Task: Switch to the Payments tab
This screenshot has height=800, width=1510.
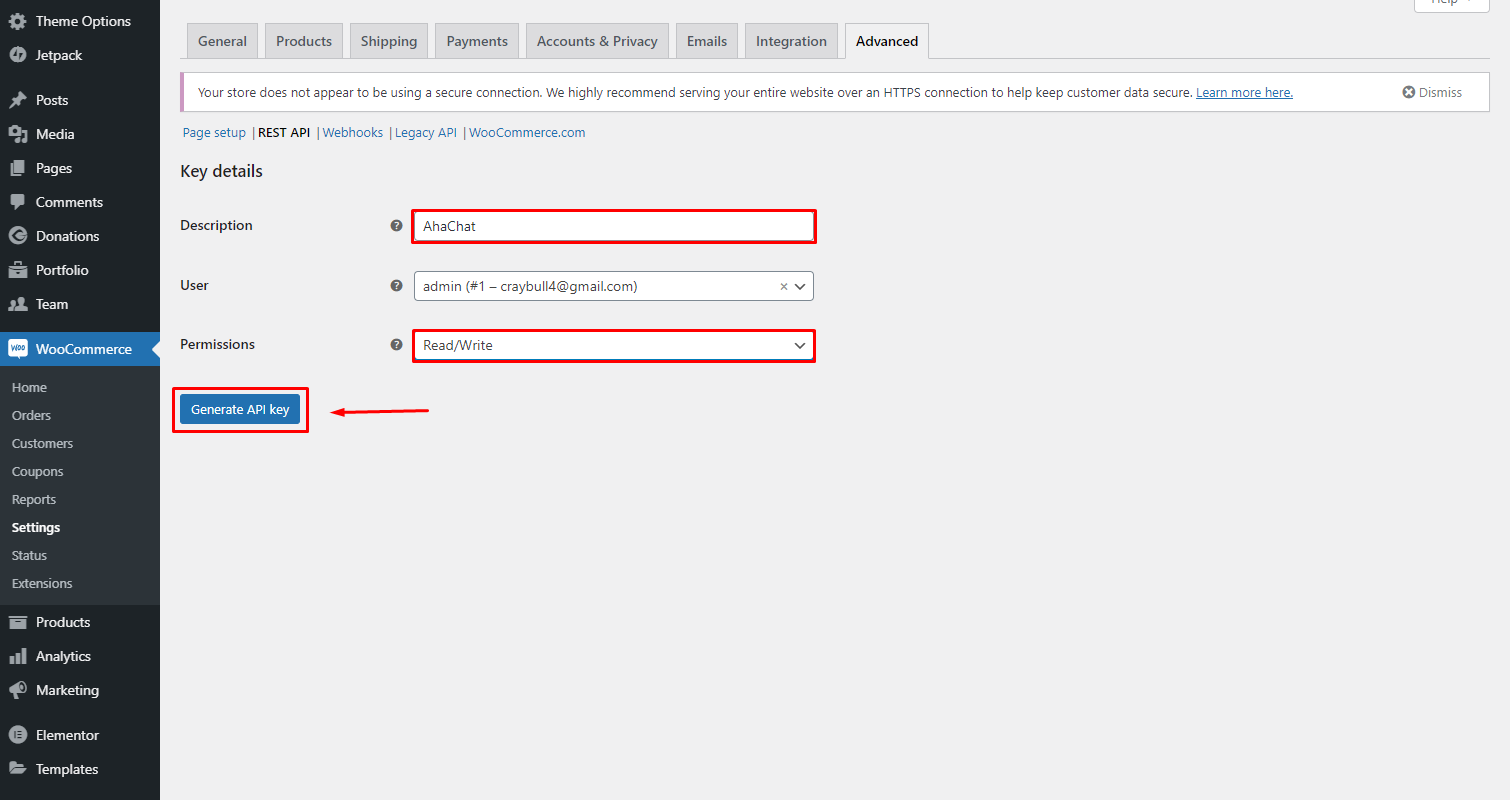Action: (x=477, y=41)
